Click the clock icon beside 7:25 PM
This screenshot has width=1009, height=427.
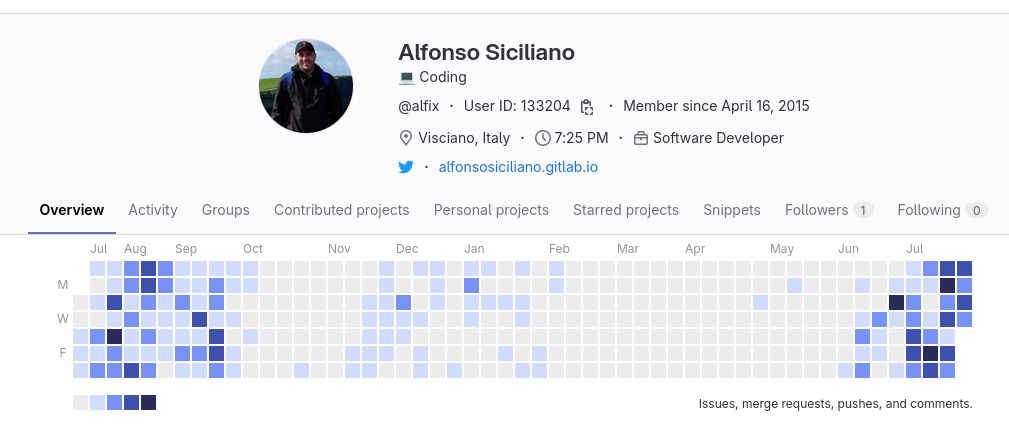pyautogui.click(x=543, y=138)
